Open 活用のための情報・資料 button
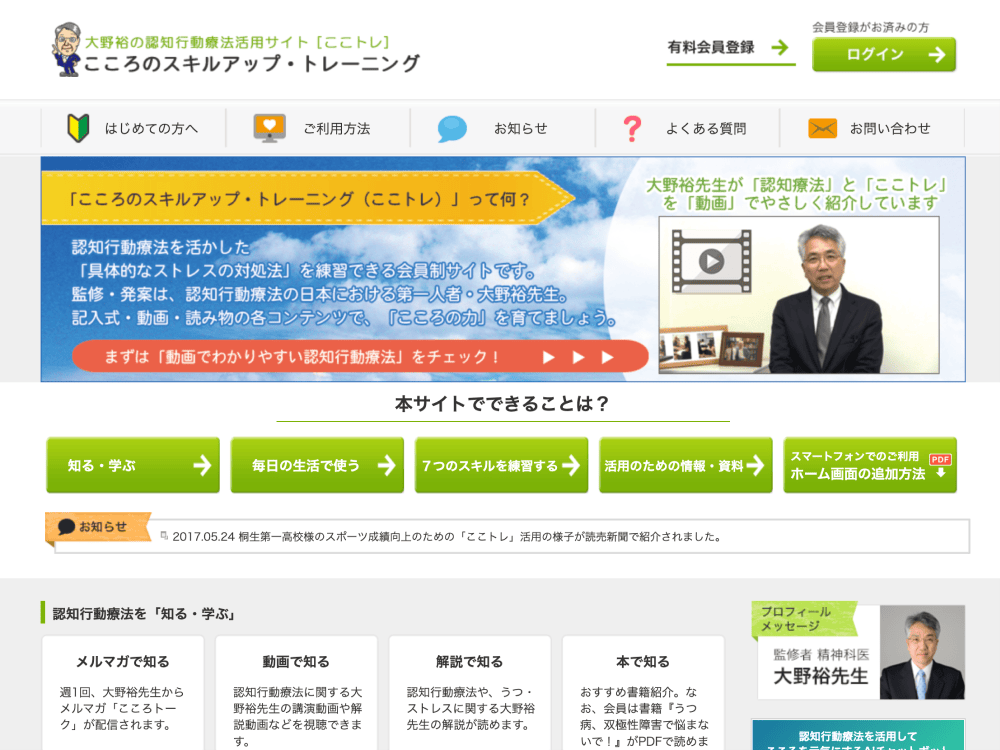The height and width of the screenshot is (750, 1000). (x=685, y=465)
